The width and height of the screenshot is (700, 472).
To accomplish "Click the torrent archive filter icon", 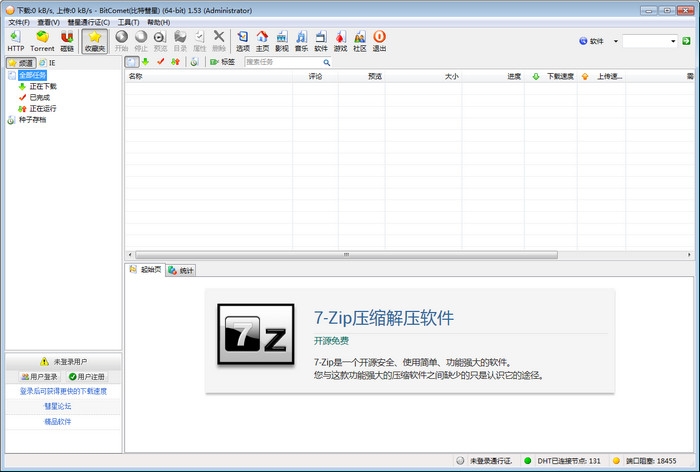I will pos(195,62).
